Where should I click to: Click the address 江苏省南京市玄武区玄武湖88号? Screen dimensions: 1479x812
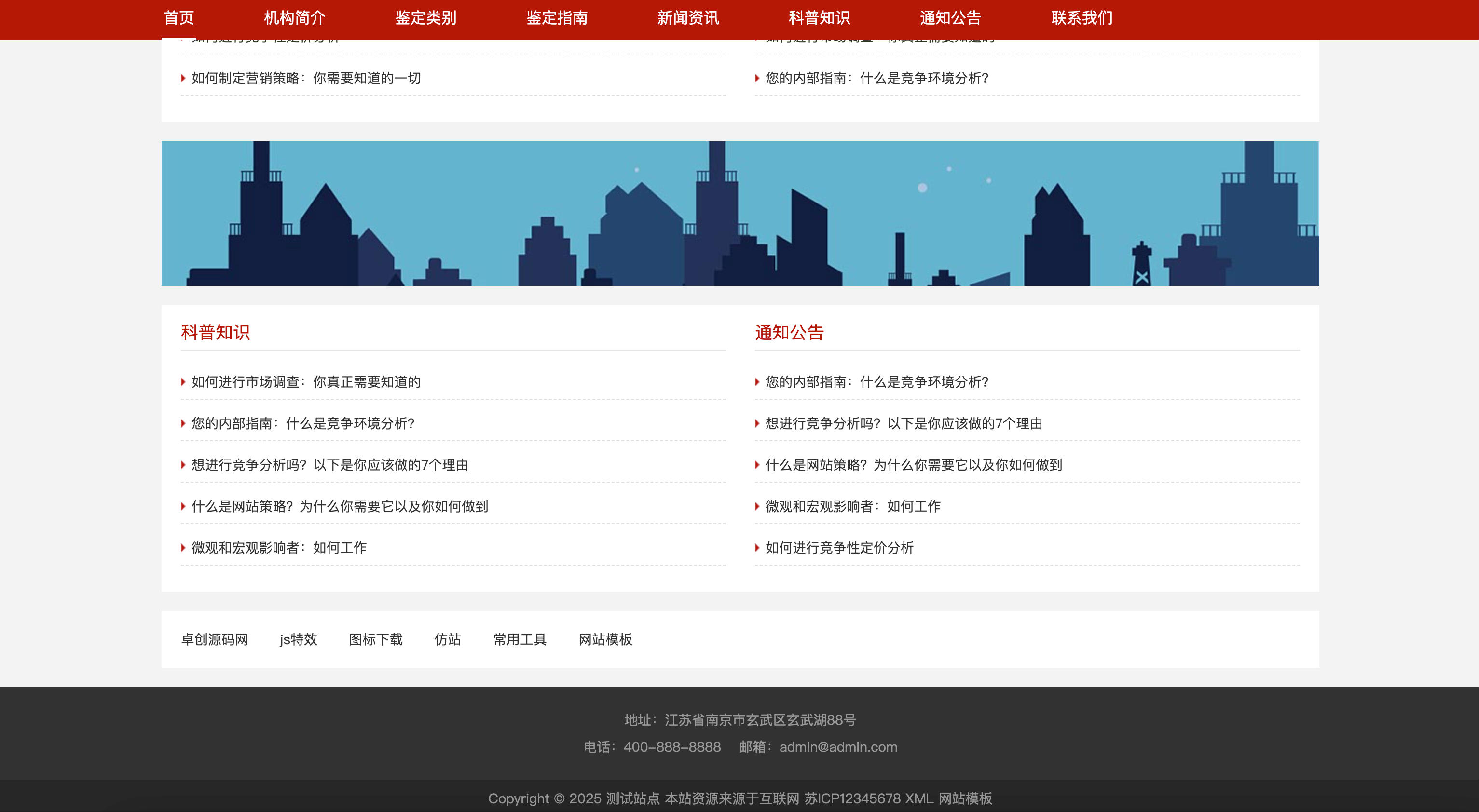[x=761, y=720]
